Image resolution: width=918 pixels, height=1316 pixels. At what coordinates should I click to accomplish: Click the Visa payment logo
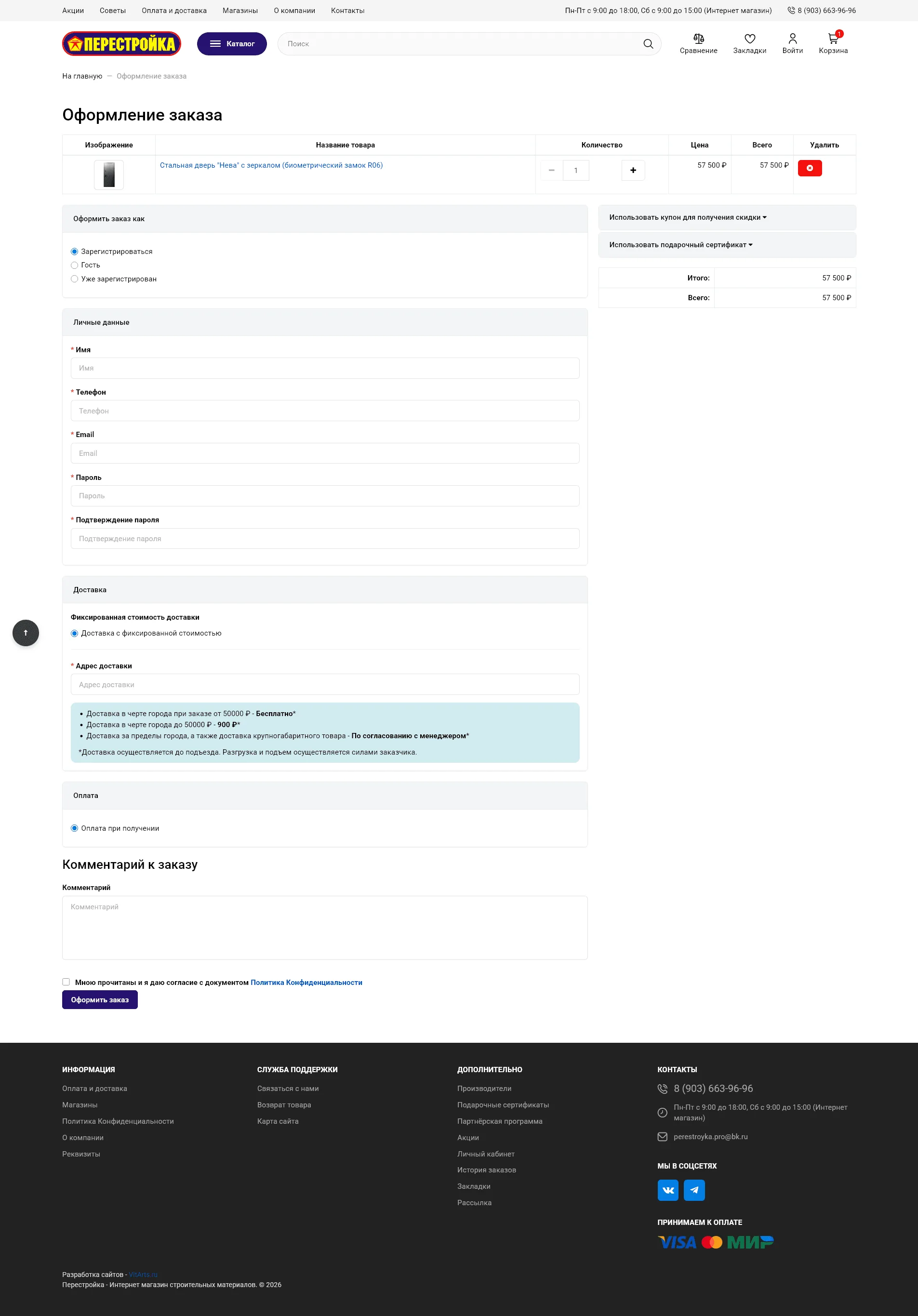tap(677, 1242)
